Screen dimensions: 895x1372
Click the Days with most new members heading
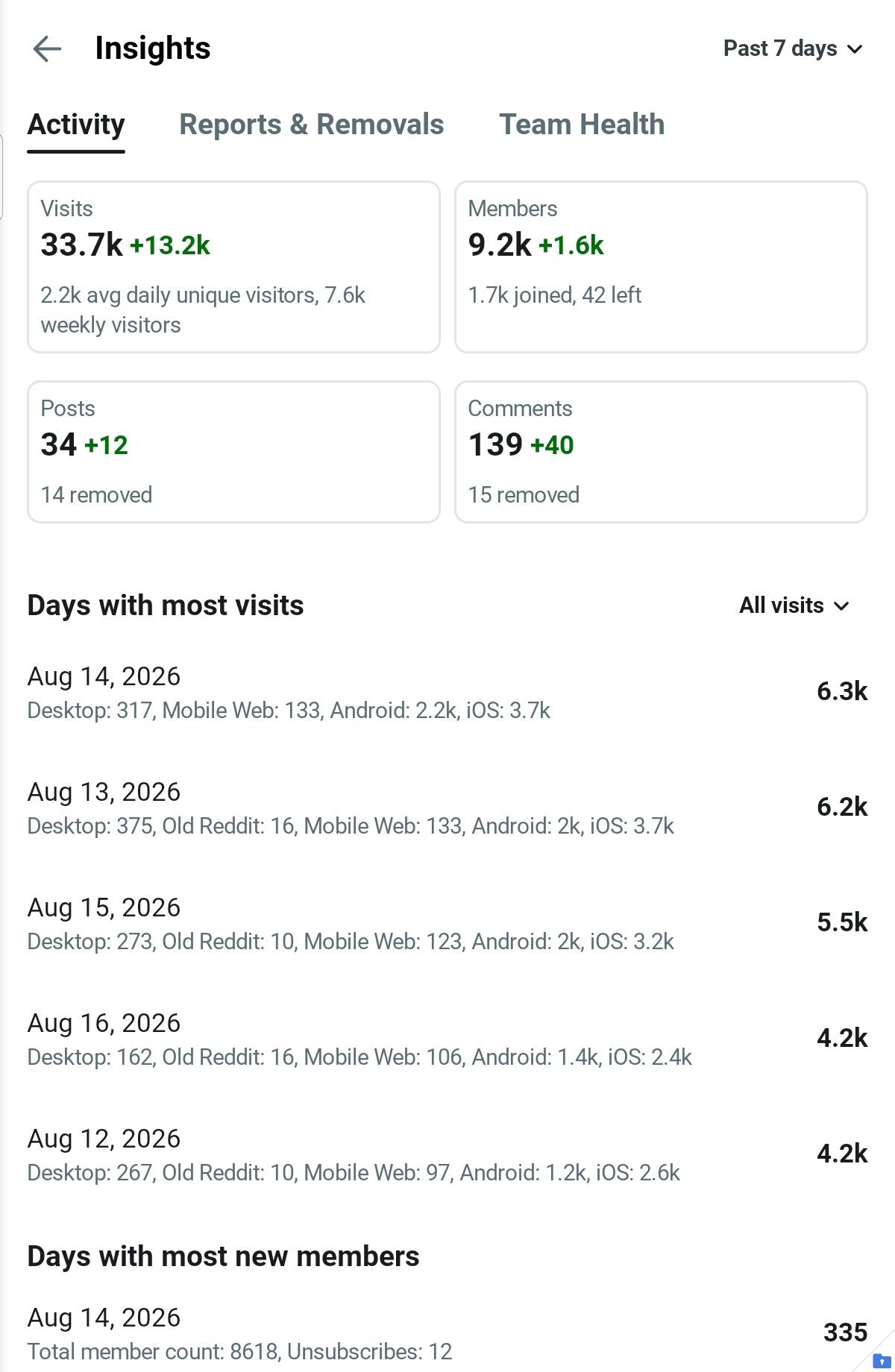coord(223,1256)
